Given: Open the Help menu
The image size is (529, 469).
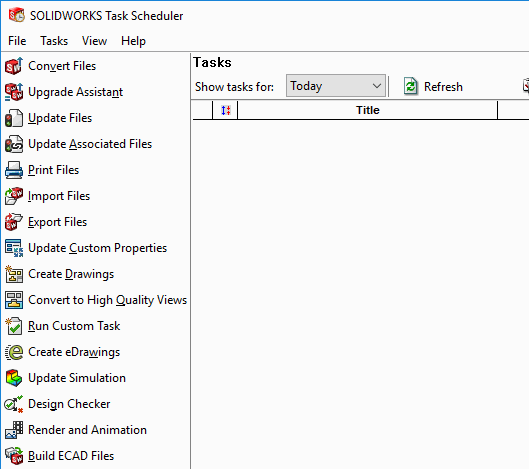Looking at the screenshot, I should [x=134, y=41].
